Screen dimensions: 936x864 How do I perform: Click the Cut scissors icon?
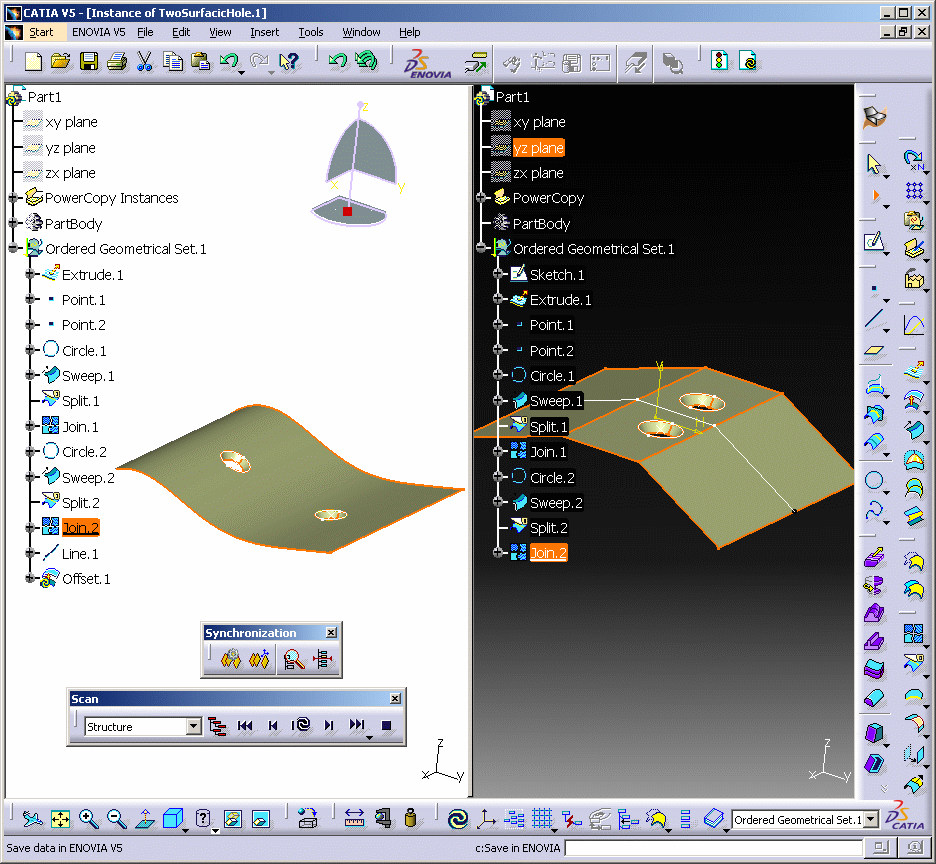[144, 62]
